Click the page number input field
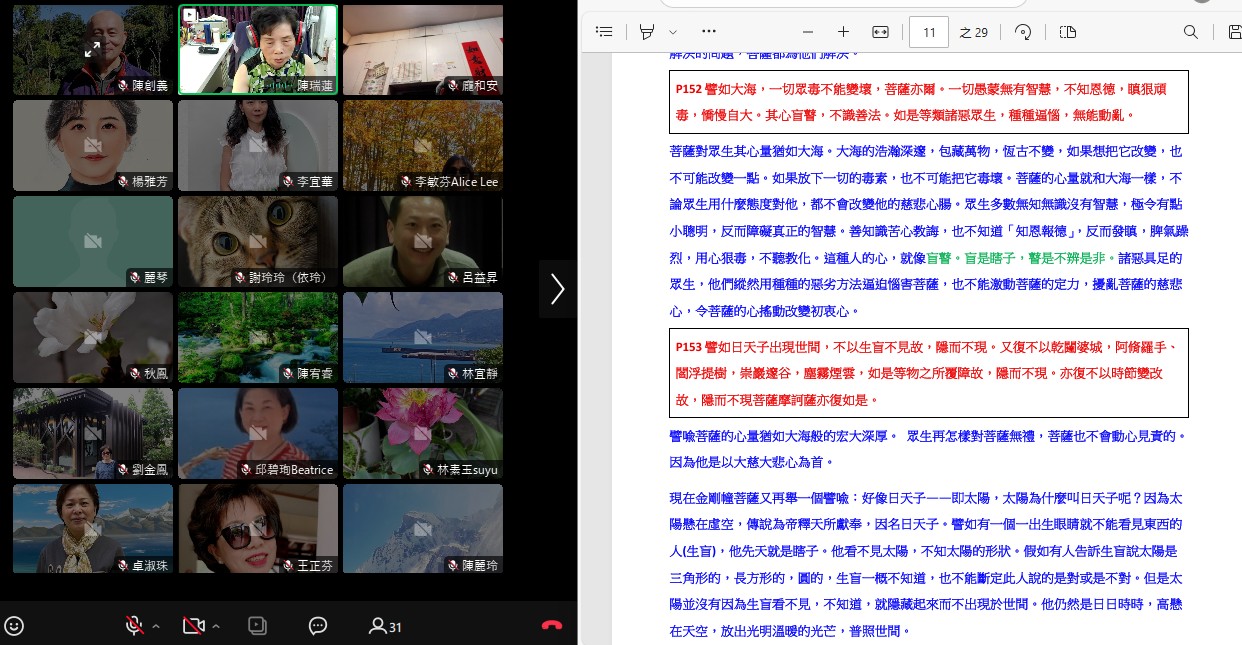Image resolution: width=1242 pixels, height=645 pixels. [x=929, y=32]
